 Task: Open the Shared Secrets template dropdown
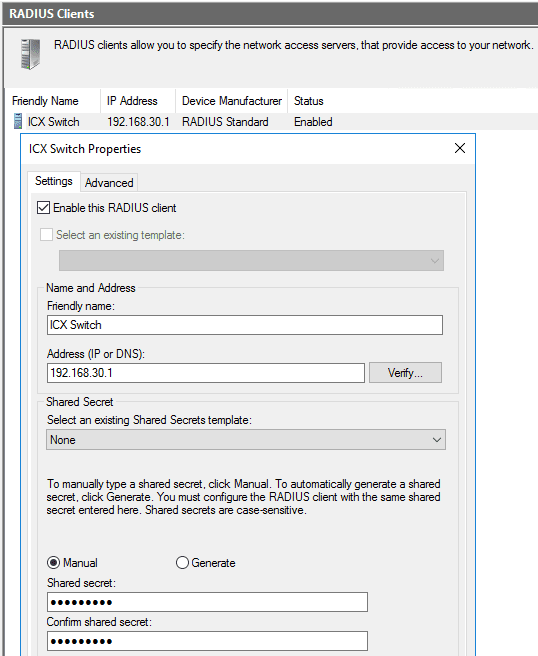tap(246, 440)
